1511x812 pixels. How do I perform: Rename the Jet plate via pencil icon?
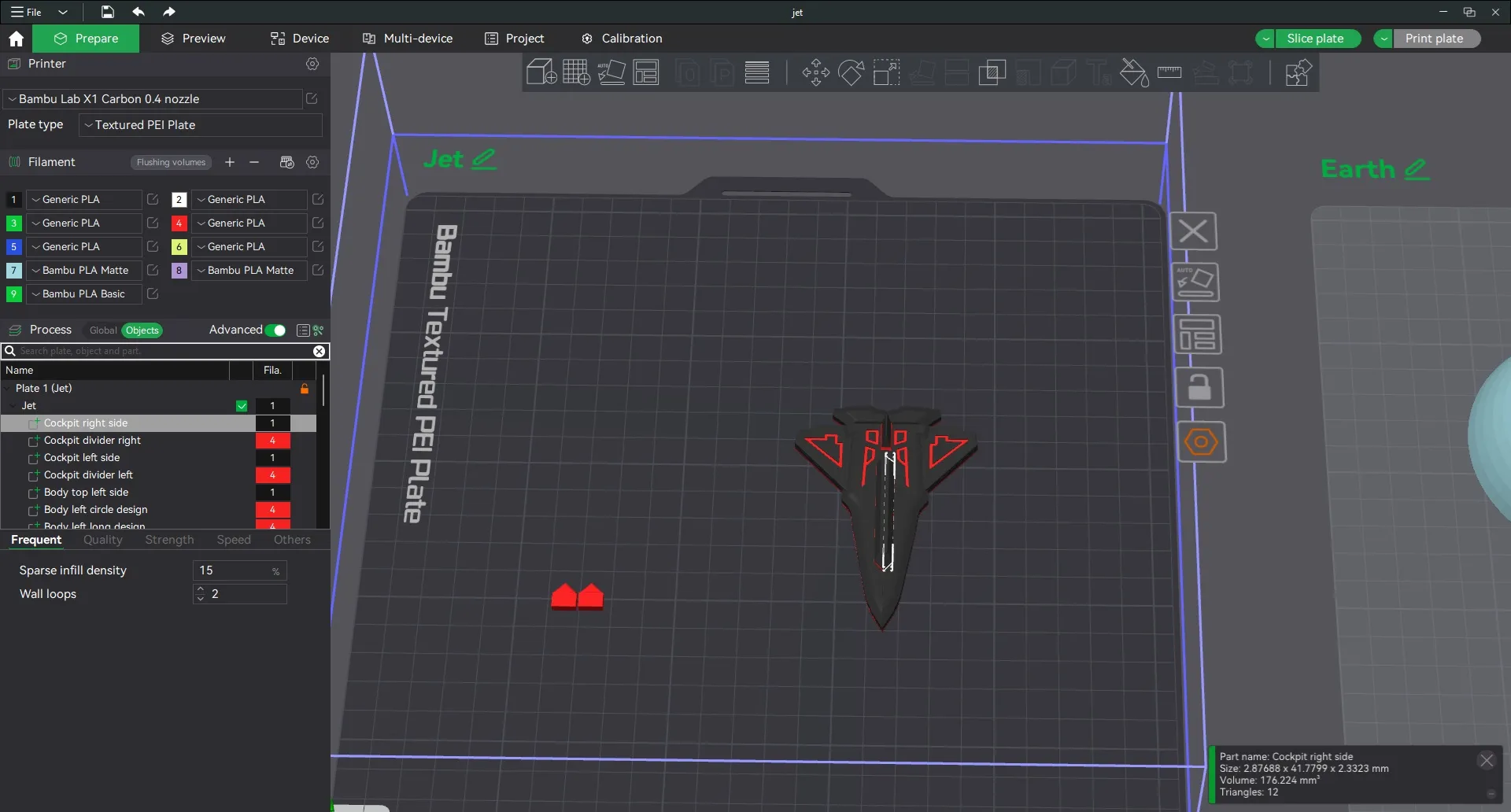(484, 159)
